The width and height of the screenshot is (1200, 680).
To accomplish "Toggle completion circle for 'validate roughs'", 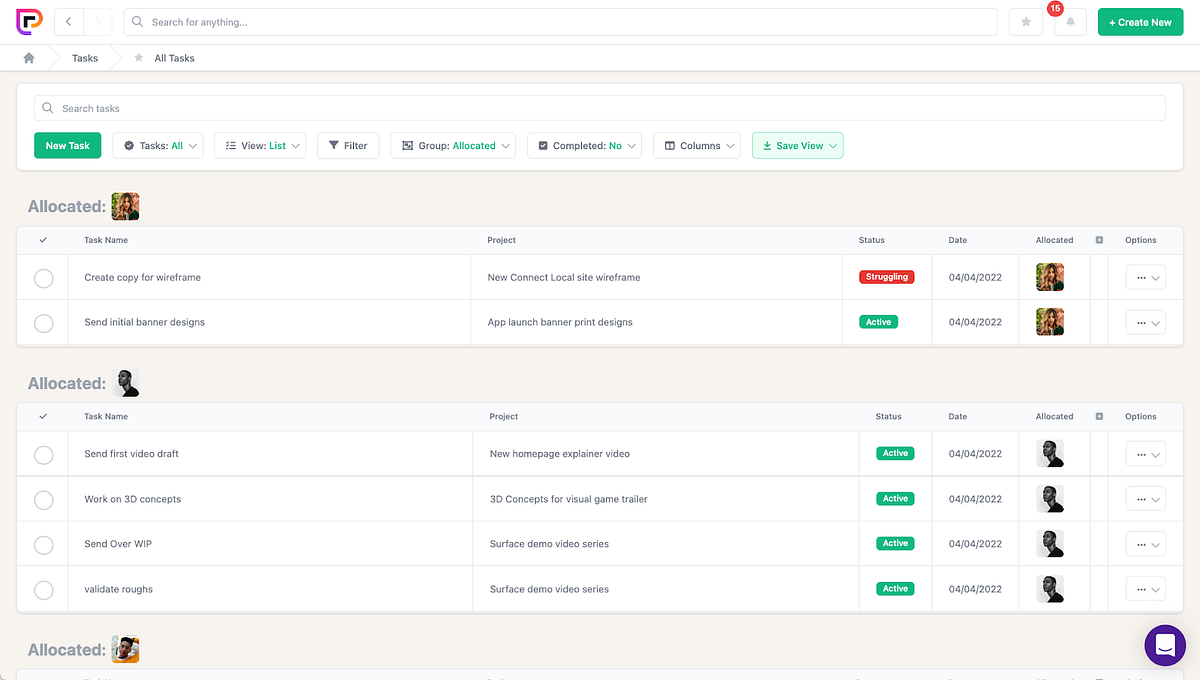I will click(44, 590).
